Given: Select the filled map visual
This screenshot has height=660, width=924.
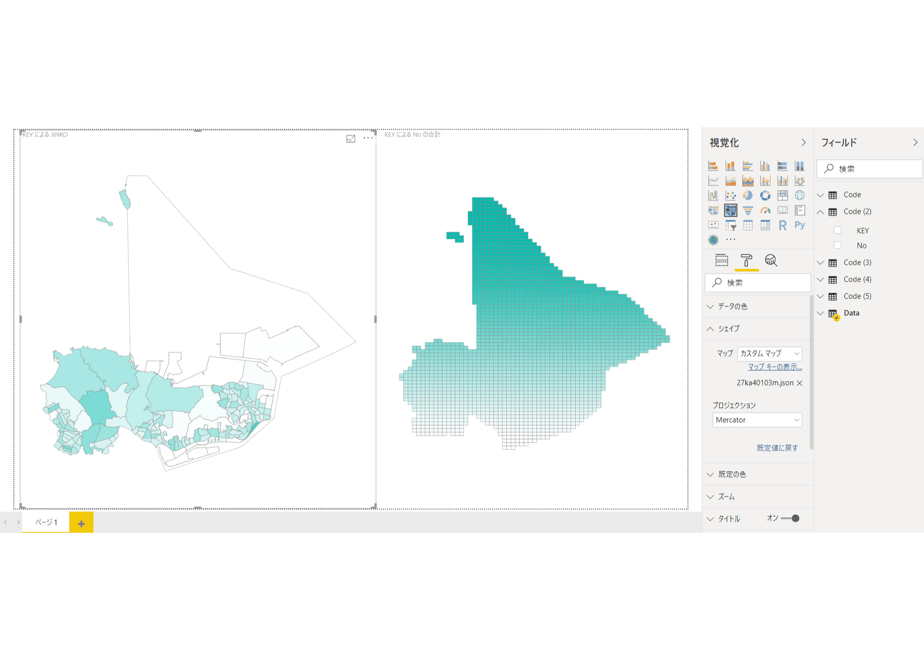Looking at the screenshot, I should [x=713, y=210].
